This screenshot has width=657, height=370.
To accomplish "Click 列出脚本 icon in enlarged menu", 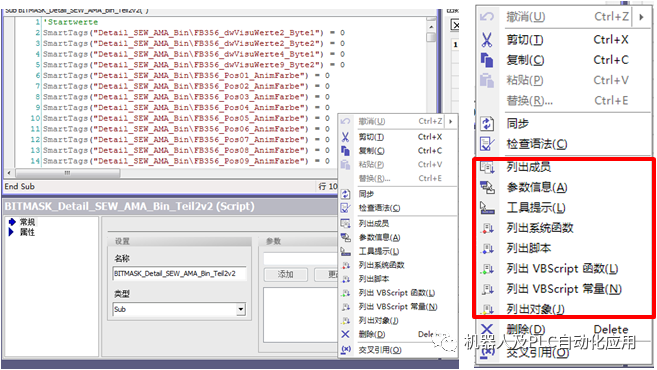I will (x=487, y=248).
